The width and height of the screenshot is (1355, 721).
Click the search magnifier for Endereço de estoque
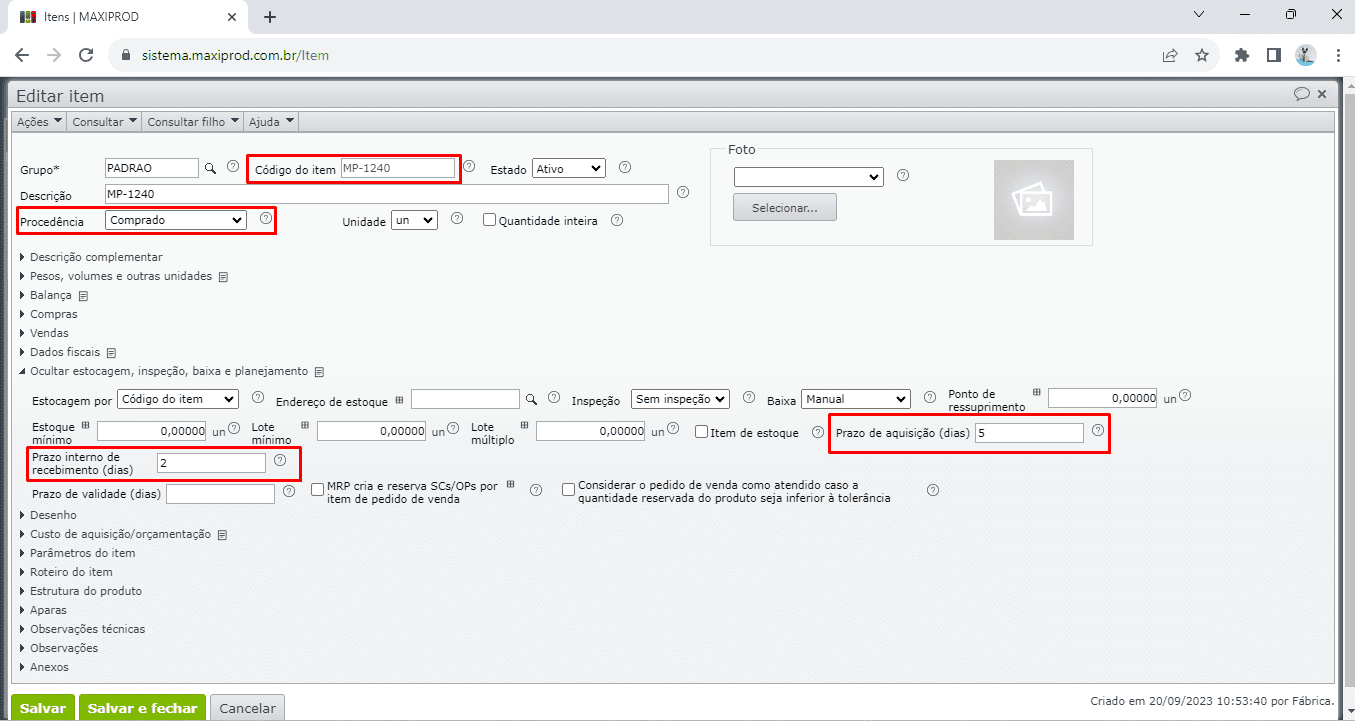532,399
